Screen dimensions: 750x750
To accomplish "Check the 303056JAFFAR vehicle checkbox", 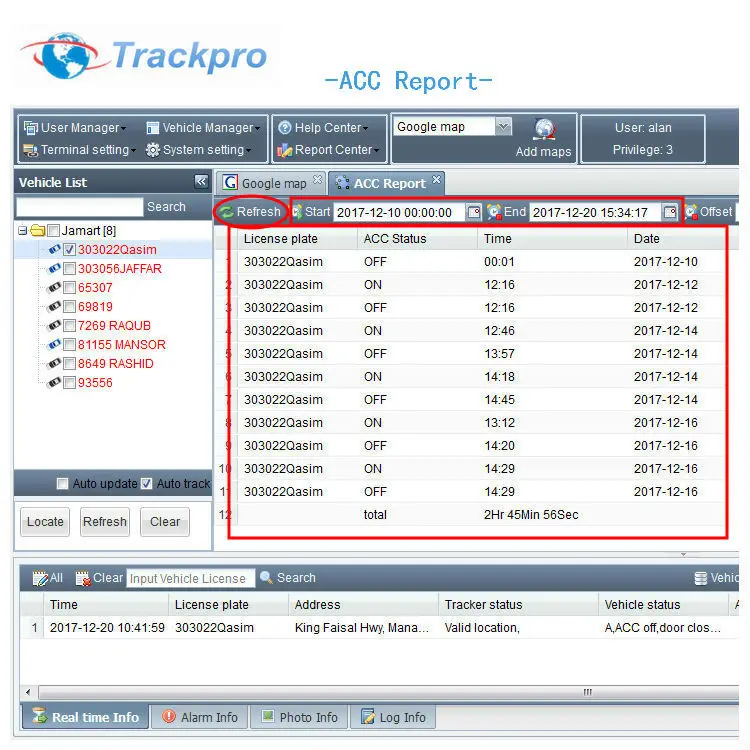I will [69, 268].
